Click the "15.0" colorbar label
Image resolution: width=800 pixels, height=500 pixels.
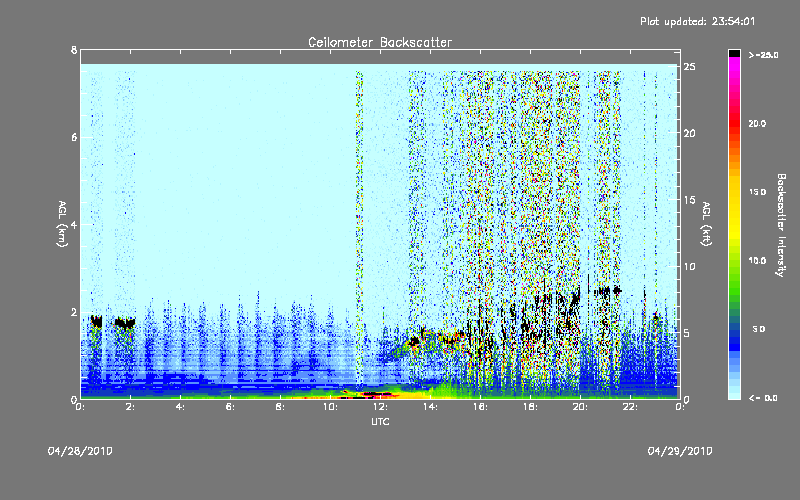(x=758, y=192)
